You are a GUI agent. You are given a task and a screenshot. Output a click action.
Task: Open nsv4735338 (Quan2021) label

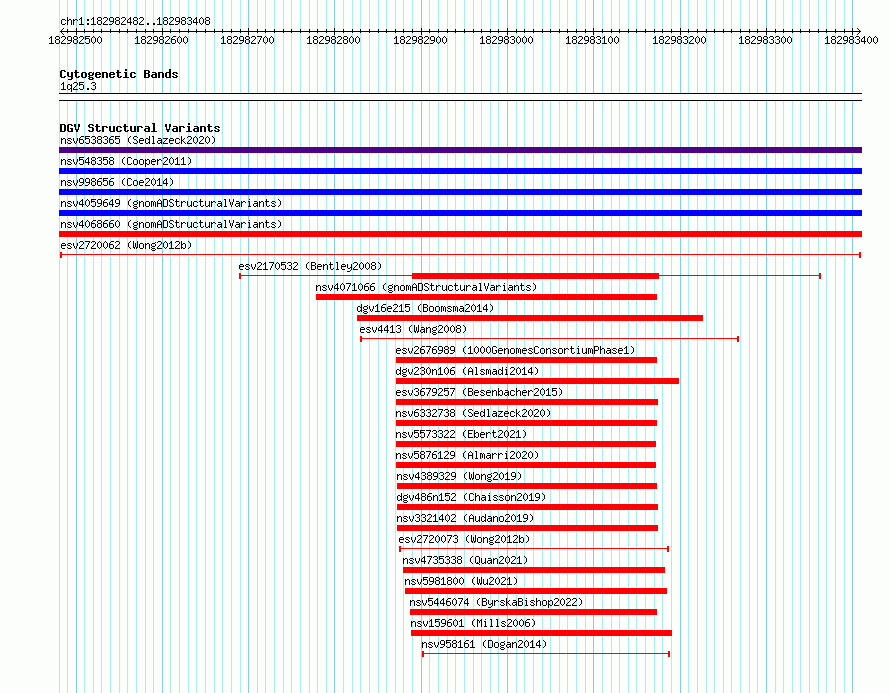point(465,560)
